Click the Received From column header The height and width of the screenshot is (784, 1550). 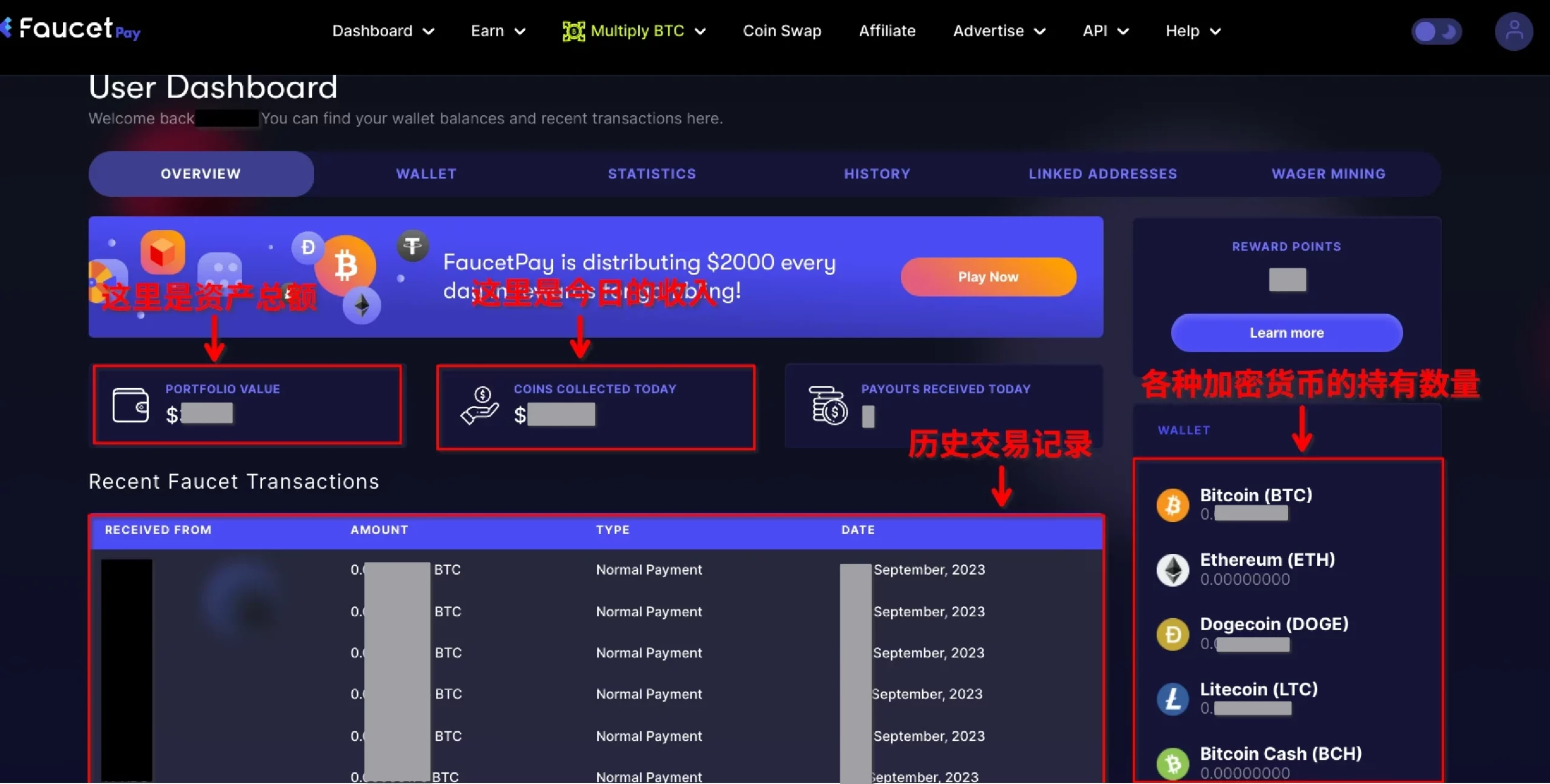click(158, 530)
